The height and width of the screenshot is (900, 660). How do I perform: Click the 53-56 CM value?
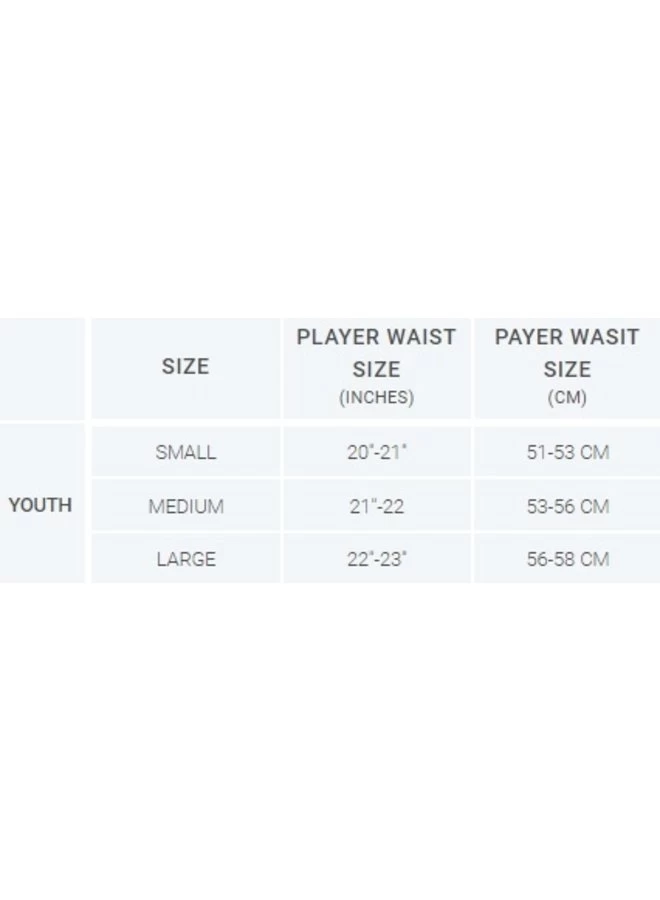pyautogui.click(x=567, y=506)
